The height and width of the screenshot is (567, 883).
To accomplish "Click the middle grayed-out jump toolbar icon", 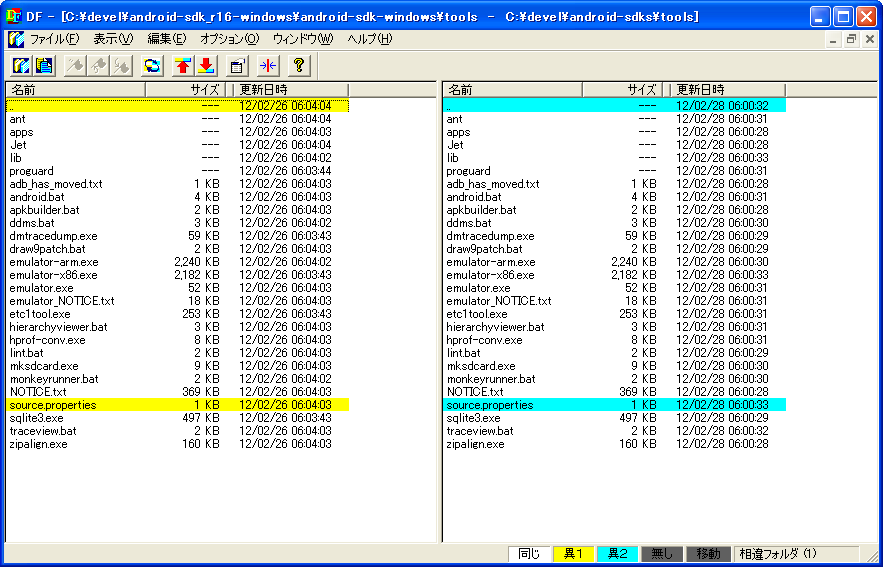I will [x=98, y=66].
